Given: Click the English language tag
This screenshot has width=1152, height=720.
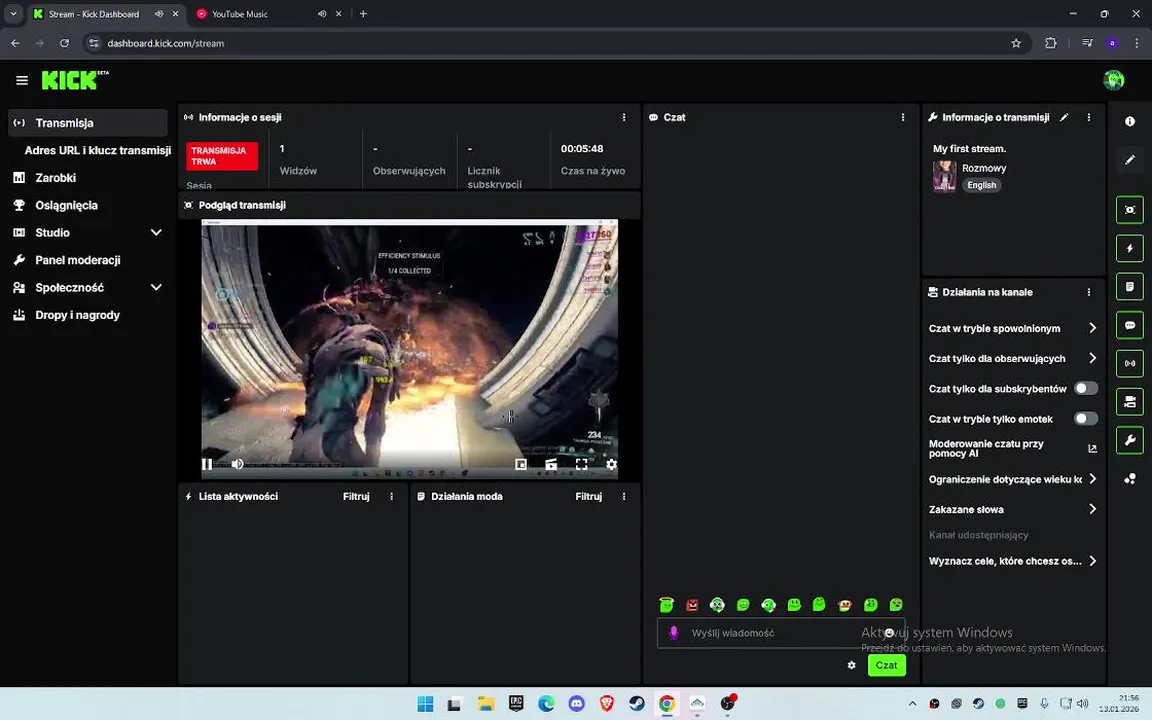Looking at the screenshot, I should 982,185.
